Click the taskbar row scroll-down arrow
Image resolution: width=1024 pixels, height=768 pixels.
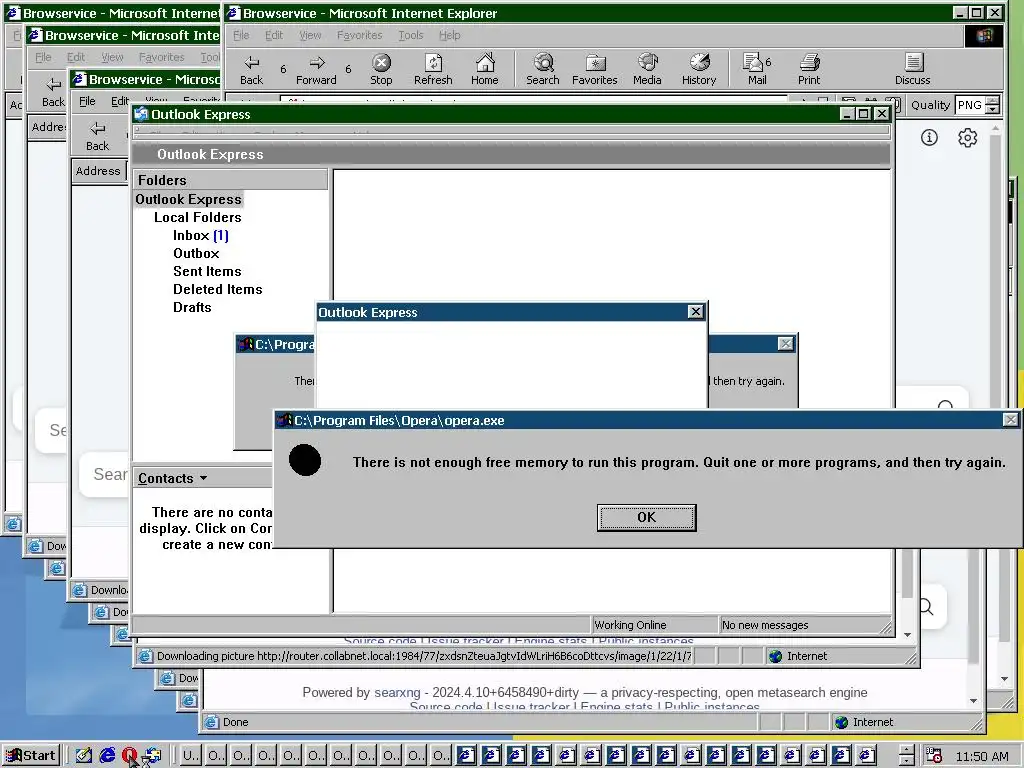tap(906, 761)
